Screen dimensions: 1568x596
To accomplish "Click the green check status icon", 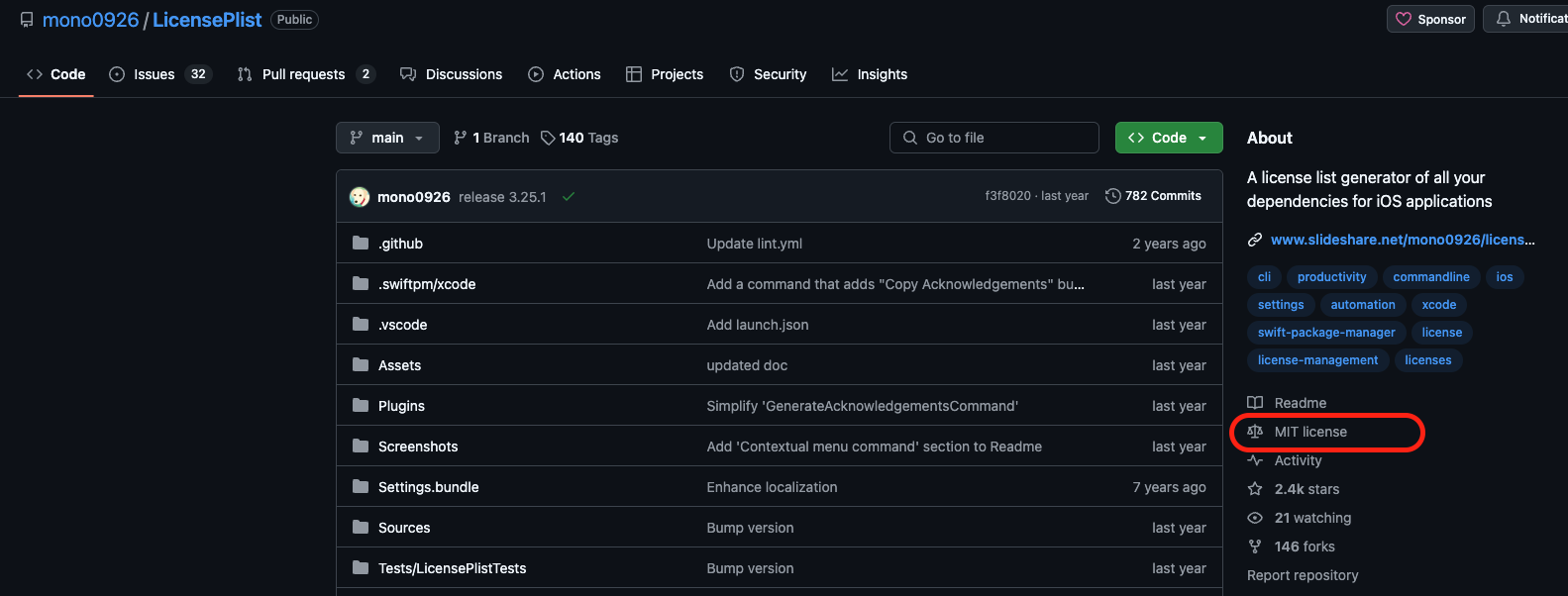I will (x=569, y=196).
